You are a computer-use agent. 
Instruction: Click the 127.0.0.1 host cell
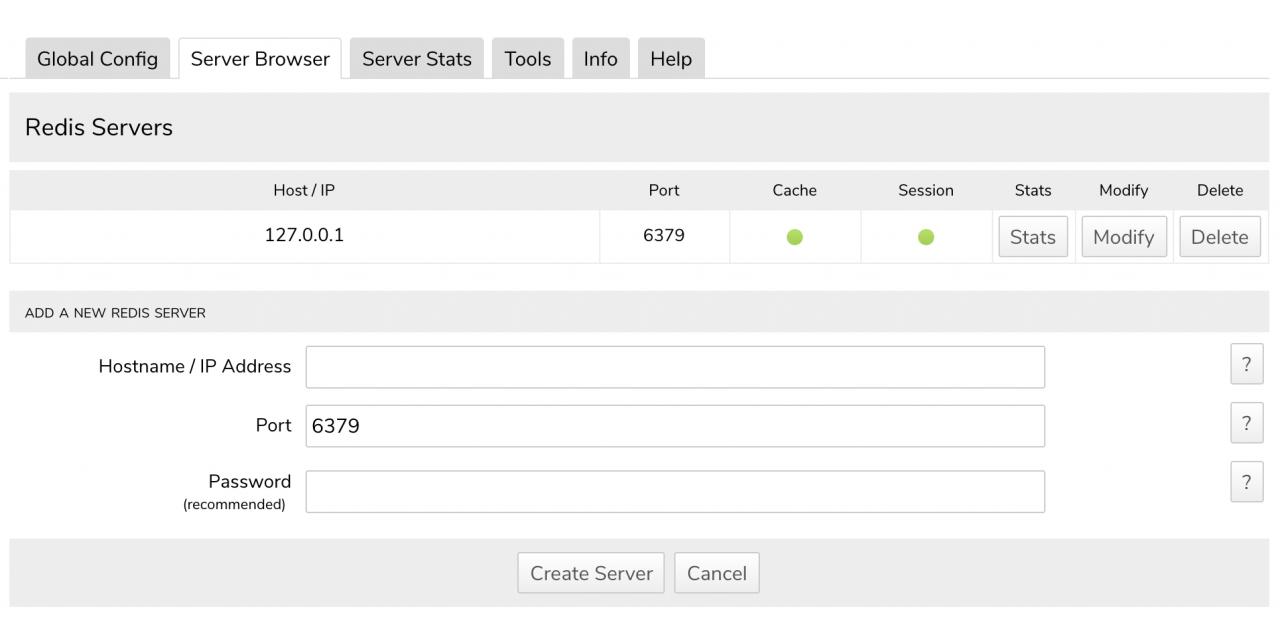[304, 236]
